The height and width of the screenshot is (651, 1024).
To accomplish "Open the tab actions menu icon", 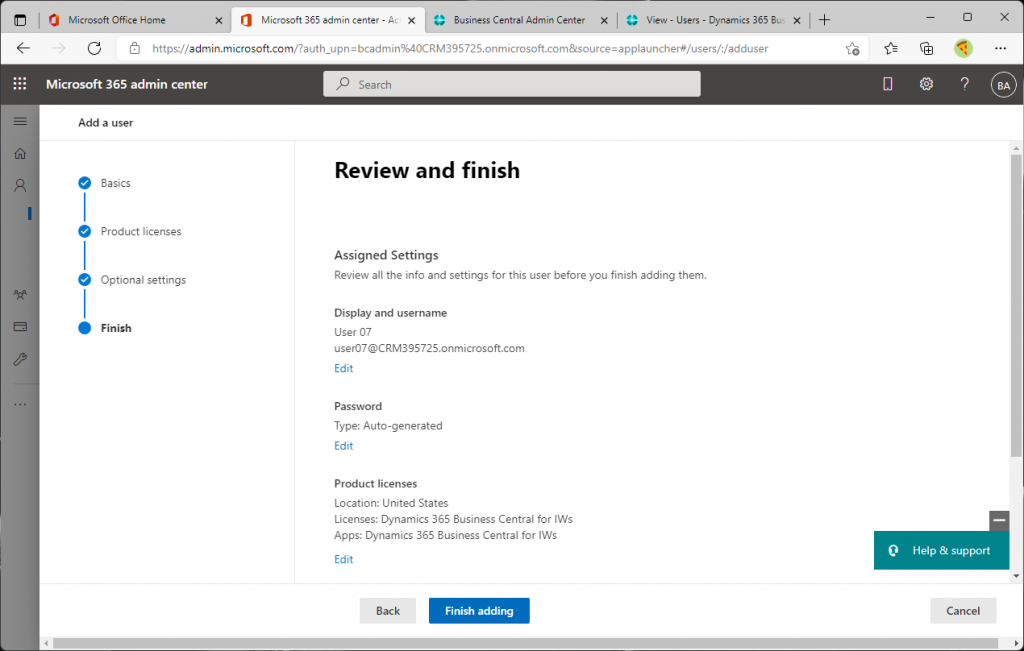I will [x=20, y=20].
